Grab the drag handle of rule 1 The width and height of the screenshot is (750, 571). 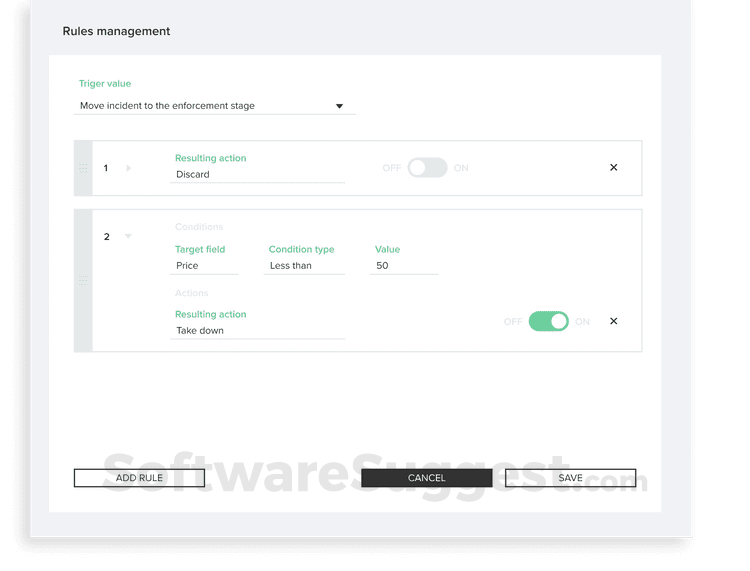[x=83, y=168]
